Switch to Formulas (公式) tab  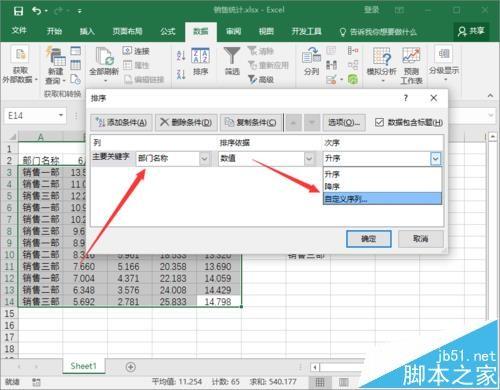pos(167,31)
